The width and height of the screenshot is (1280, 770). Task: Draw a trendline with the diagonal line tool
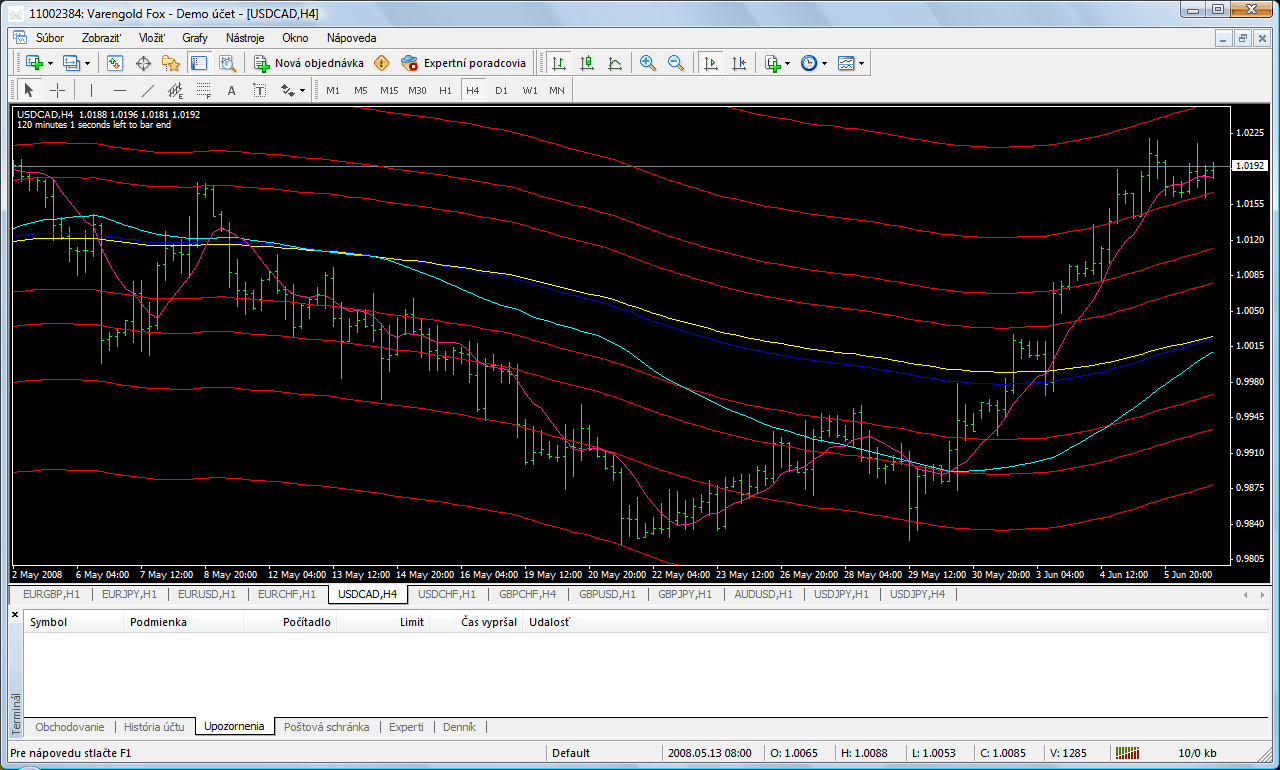(148, 90)
